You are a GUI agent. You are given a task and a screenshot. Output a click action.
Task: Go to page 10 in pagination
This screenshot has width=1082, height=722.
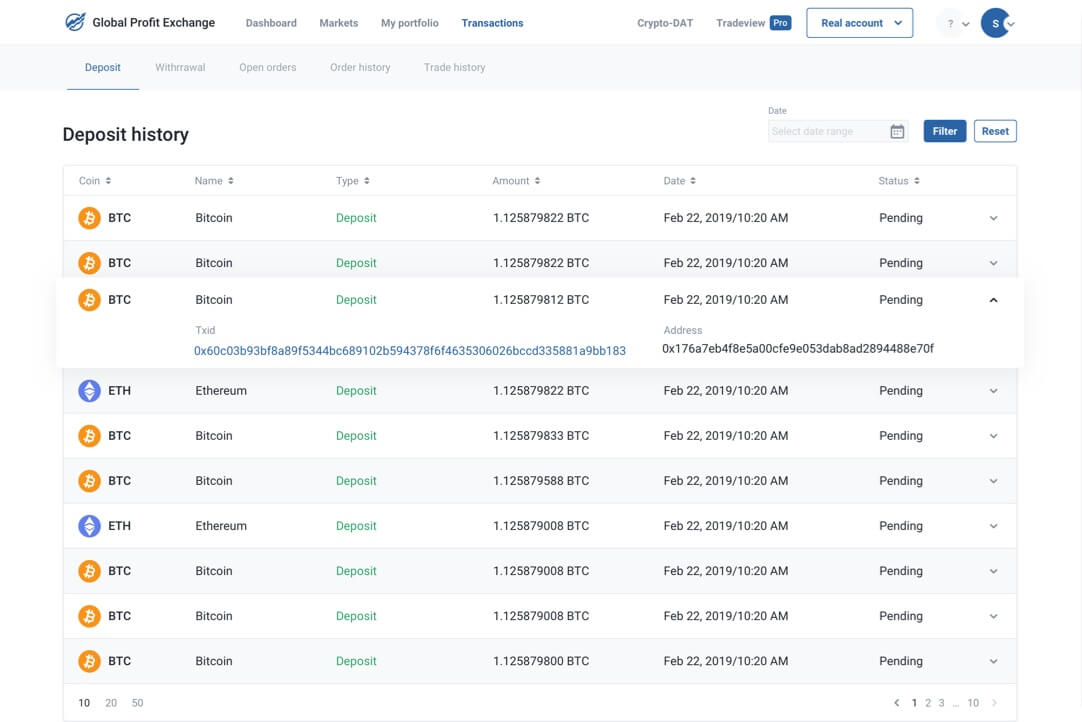(x=973, y=703)
